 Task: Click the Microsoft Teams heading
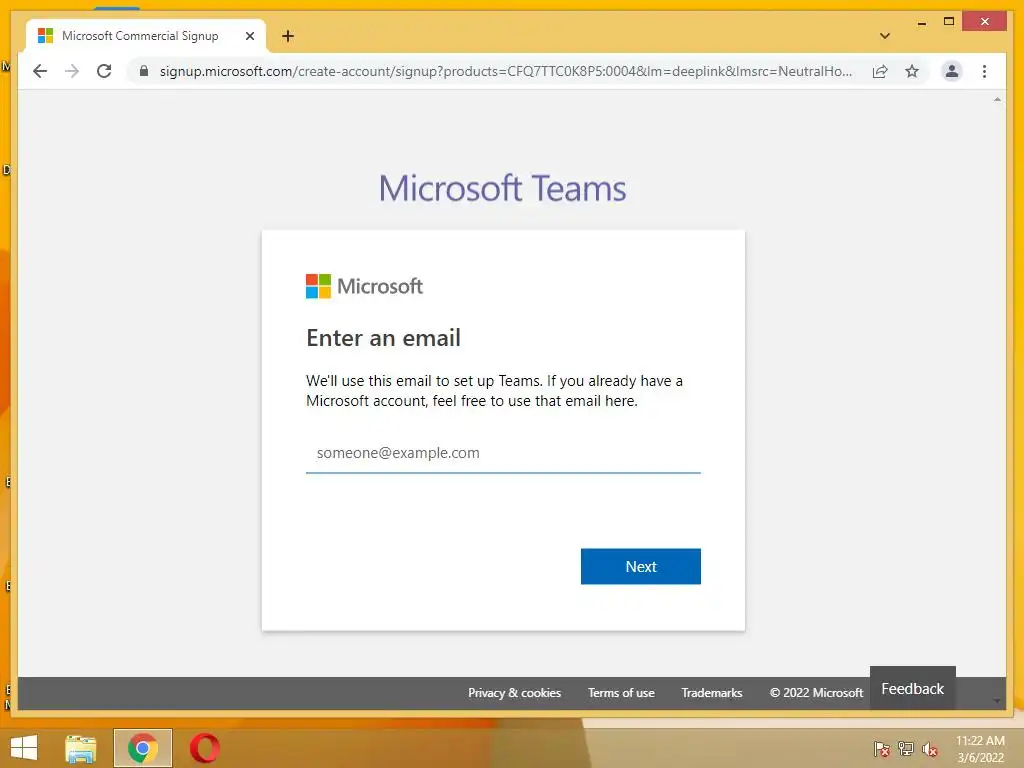[502, 189]
